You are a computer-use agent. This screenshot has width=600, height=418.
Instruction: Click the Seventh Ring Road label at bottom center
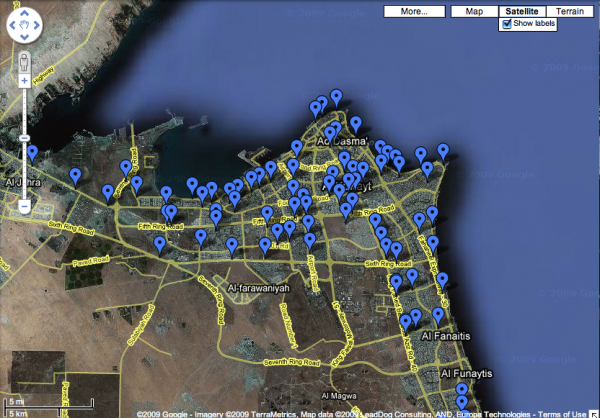(x=292, y=362)
